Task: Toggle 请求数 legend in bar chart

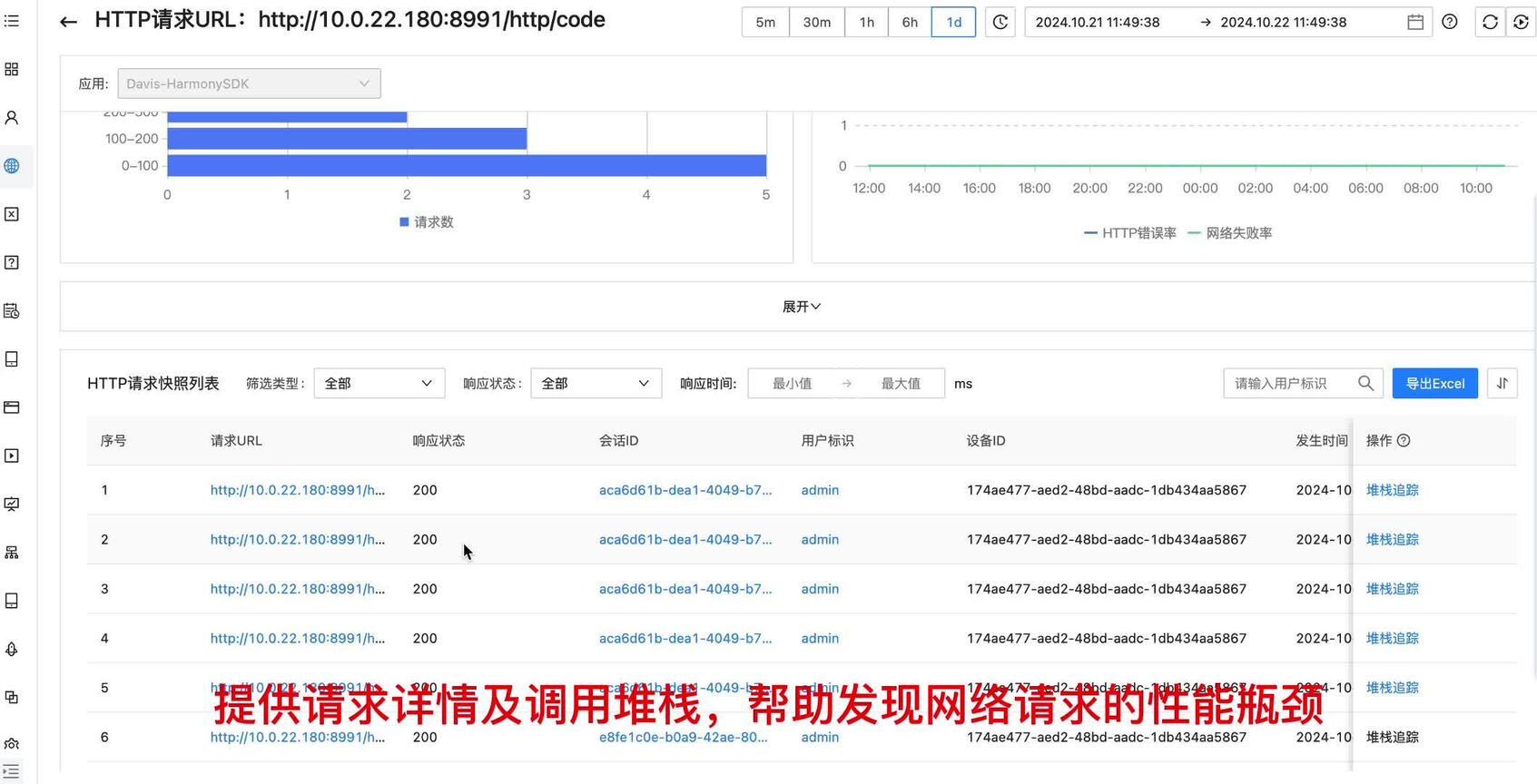Action: [427, 221]
